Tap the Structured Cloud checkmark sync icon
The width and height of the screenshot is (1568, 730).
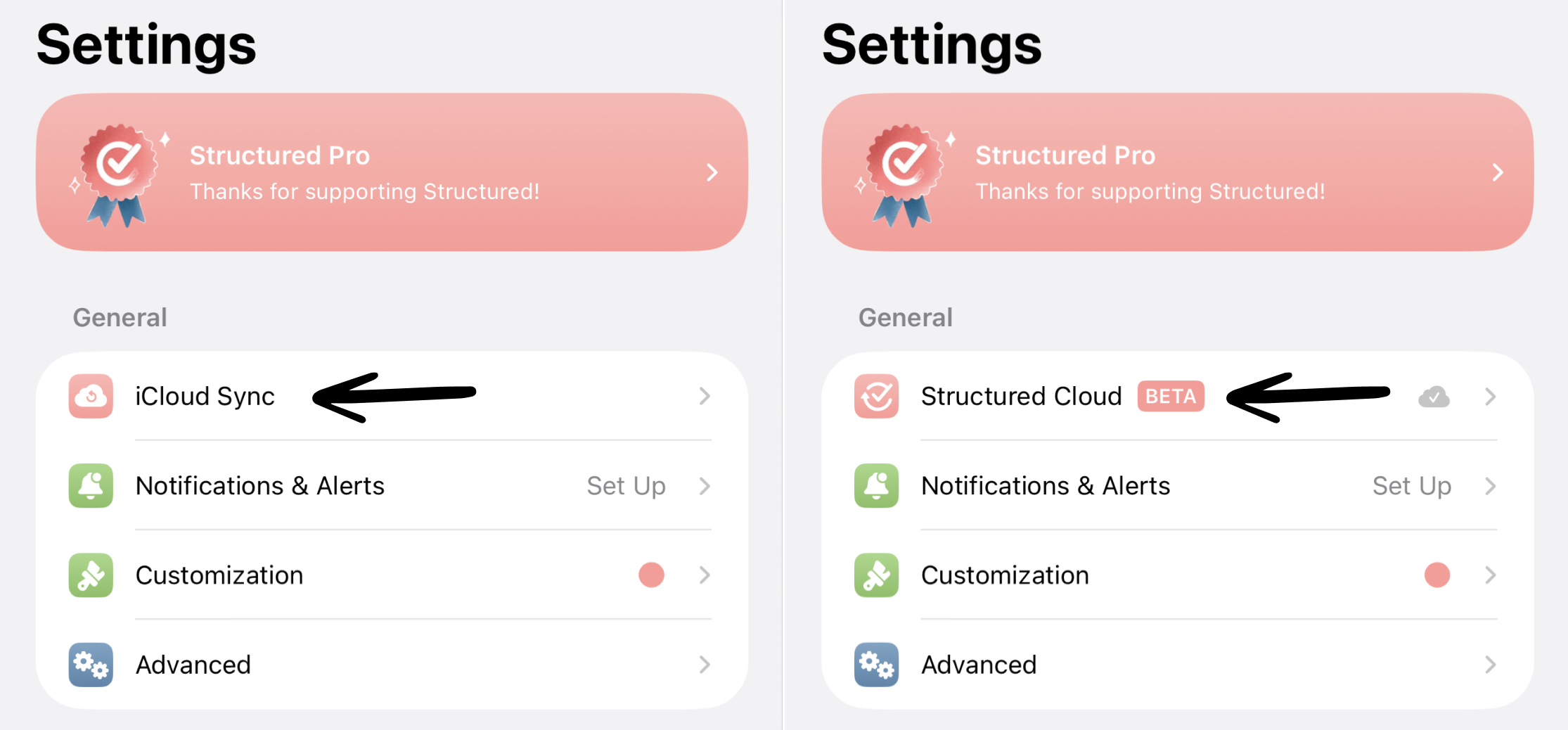(x=876, y=396)
